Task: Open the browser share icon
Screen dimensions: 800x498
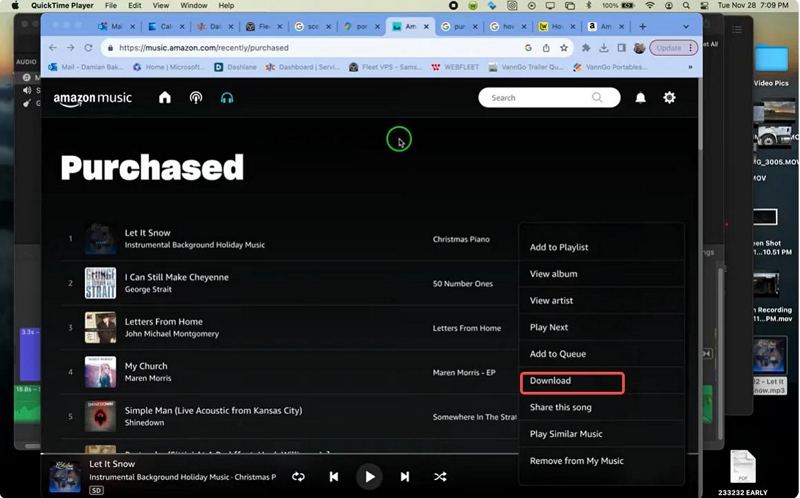Action: (x=546, y=47)
